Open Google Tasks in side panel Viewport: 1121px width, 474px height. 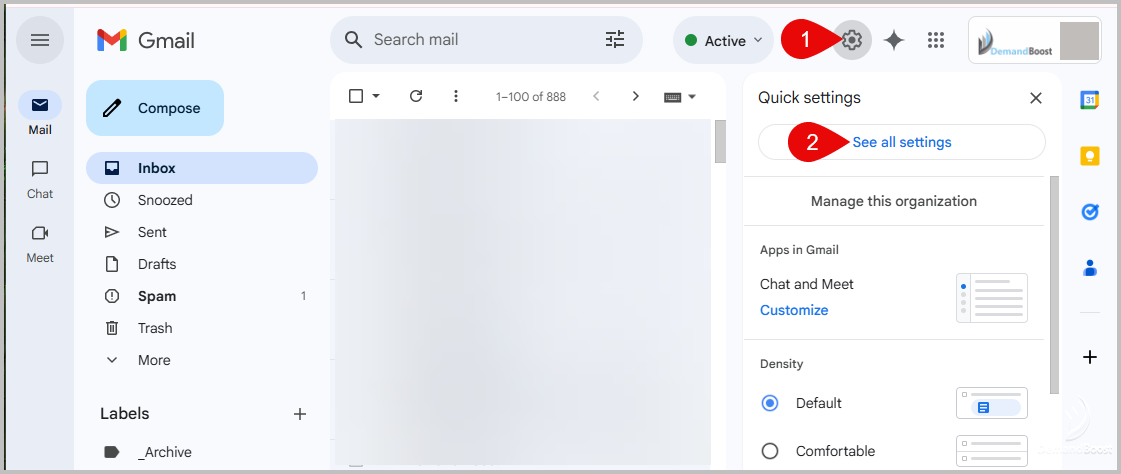pyautogui.click(x=1090, y=212)
